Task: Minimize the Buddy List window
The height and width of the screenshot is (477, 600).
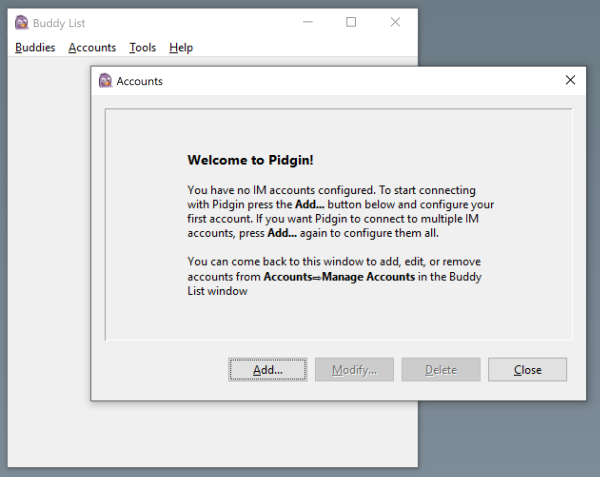Action: pos(306,22)
